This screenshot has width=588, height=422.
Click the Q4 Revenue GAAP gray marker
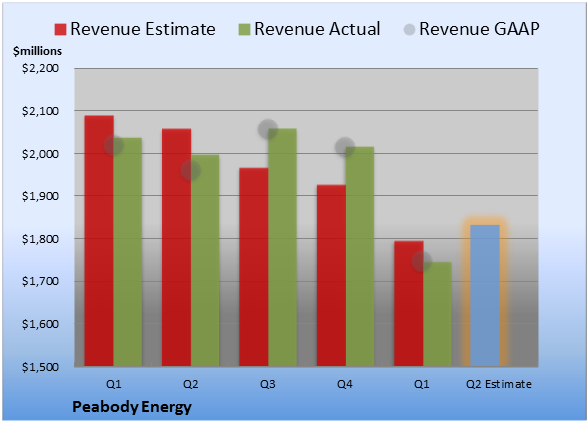(x=345, y=147)
